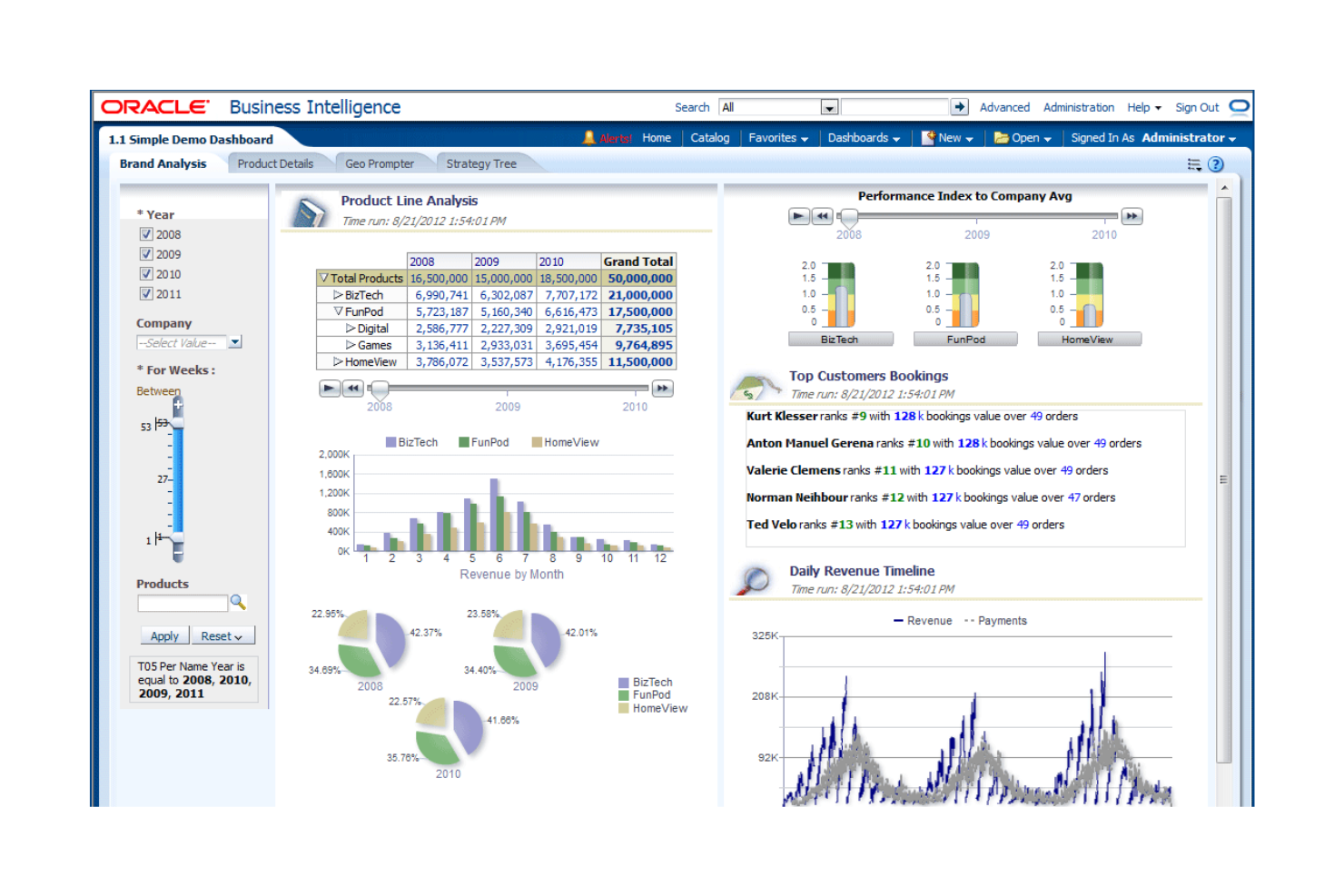Uncheck the 2008 year checkbox

(146, 233)
